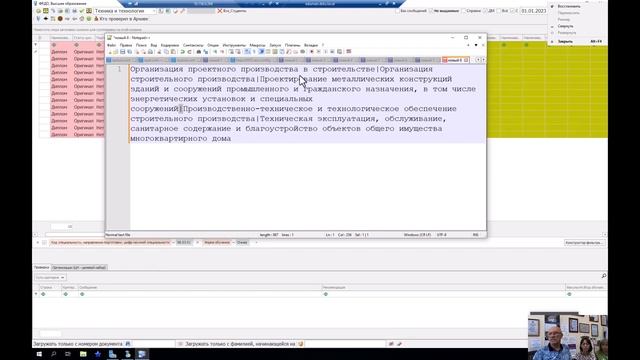Viewport: 640px width, 360px height.
Task: Click the magnifier search icon in checks panel
Action: [x=604, y=276]
